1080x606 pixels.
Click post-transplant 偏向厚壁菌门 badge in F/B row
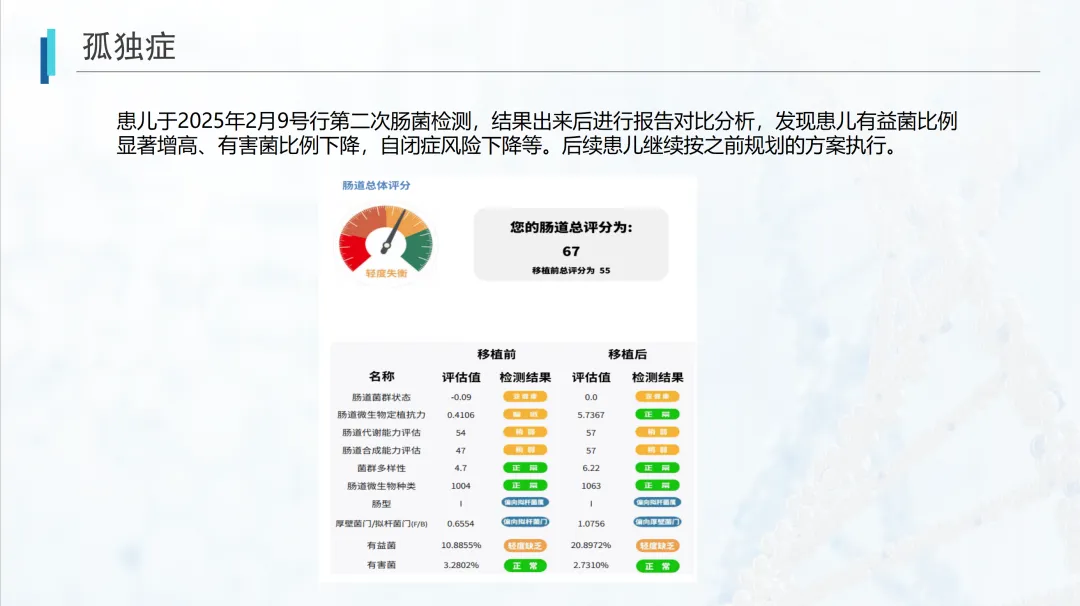click(656, 522)
